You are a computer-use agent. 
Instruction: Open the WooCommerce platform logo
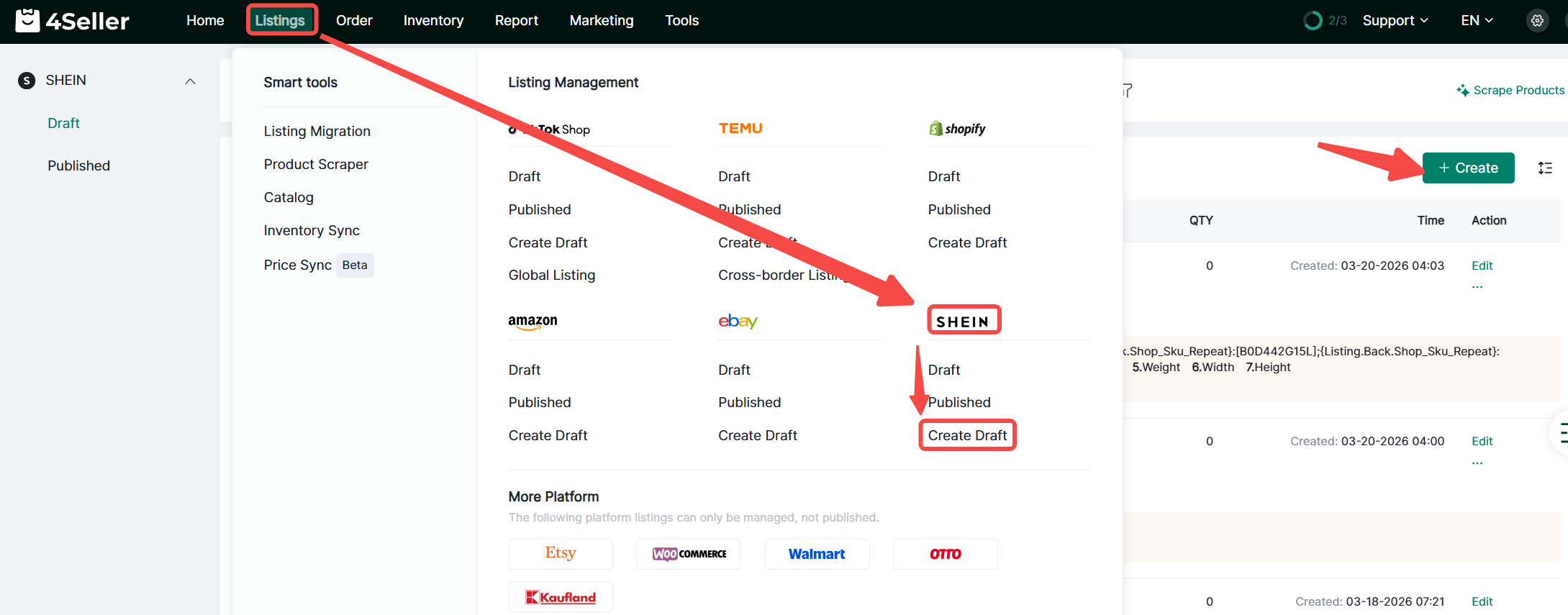pyautogui.click(x=689, y=554)
